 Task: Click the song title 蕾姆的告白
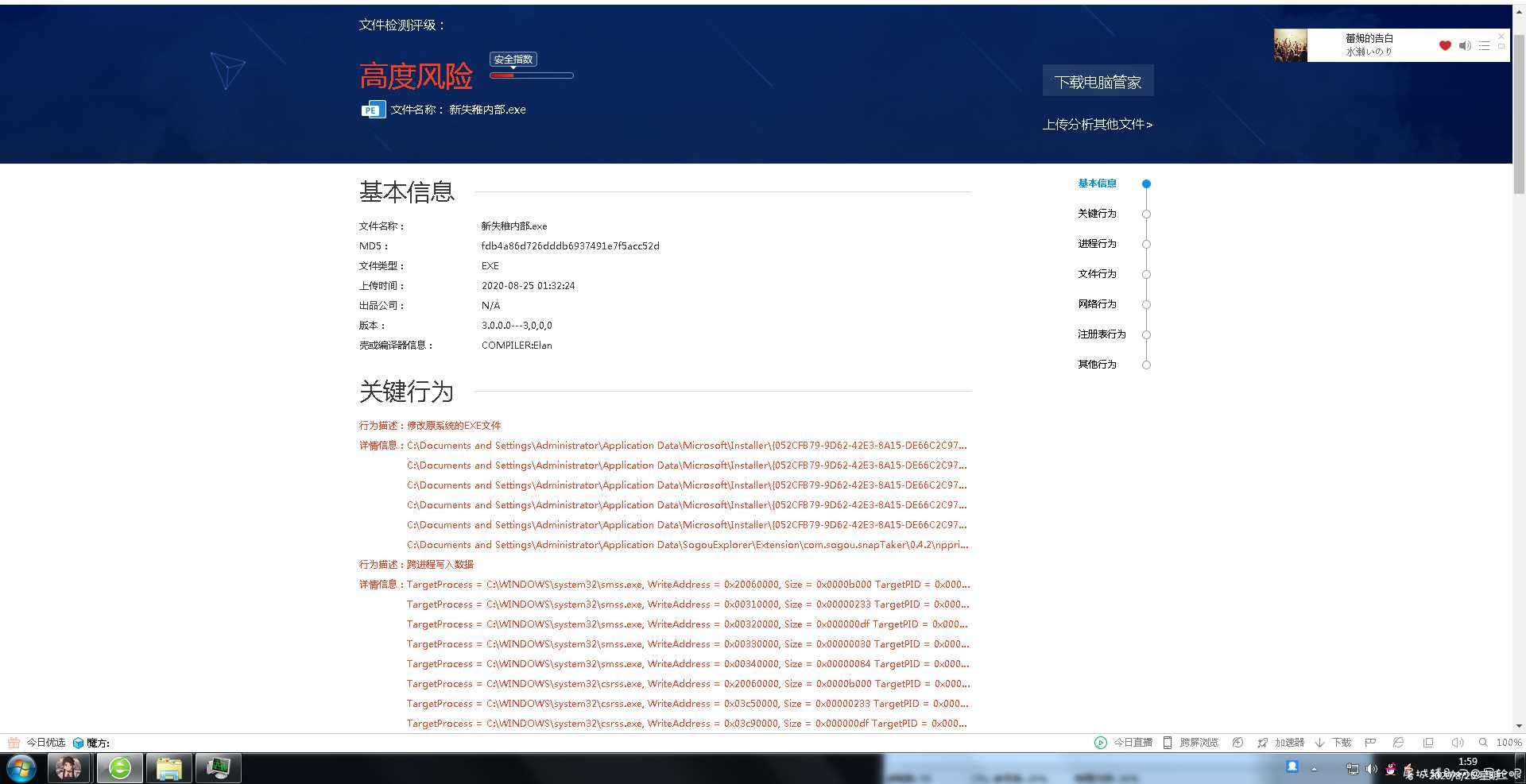[x=1369, y=38]
